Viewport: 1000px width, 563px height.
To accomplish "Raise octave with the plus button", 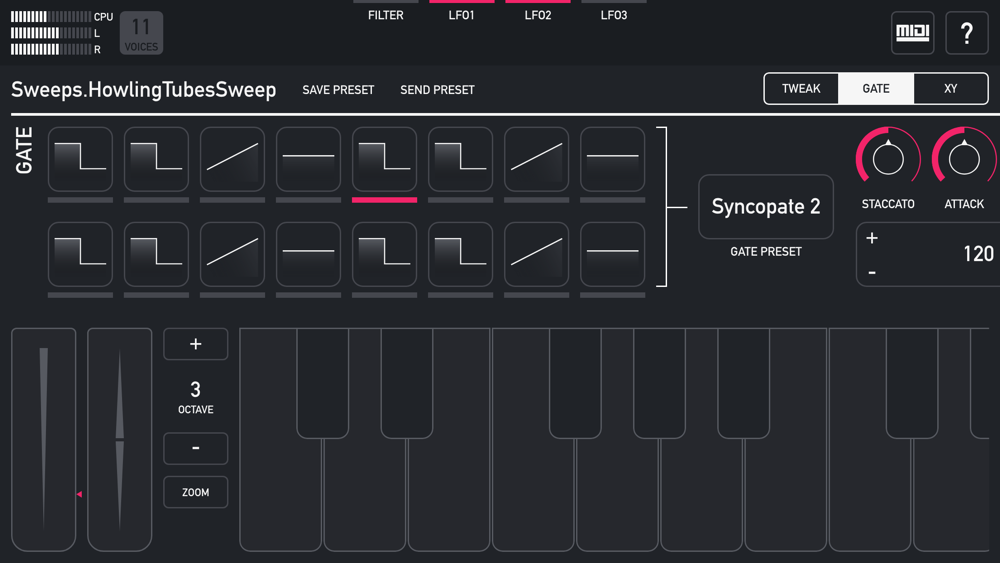I will click(196, 344).
